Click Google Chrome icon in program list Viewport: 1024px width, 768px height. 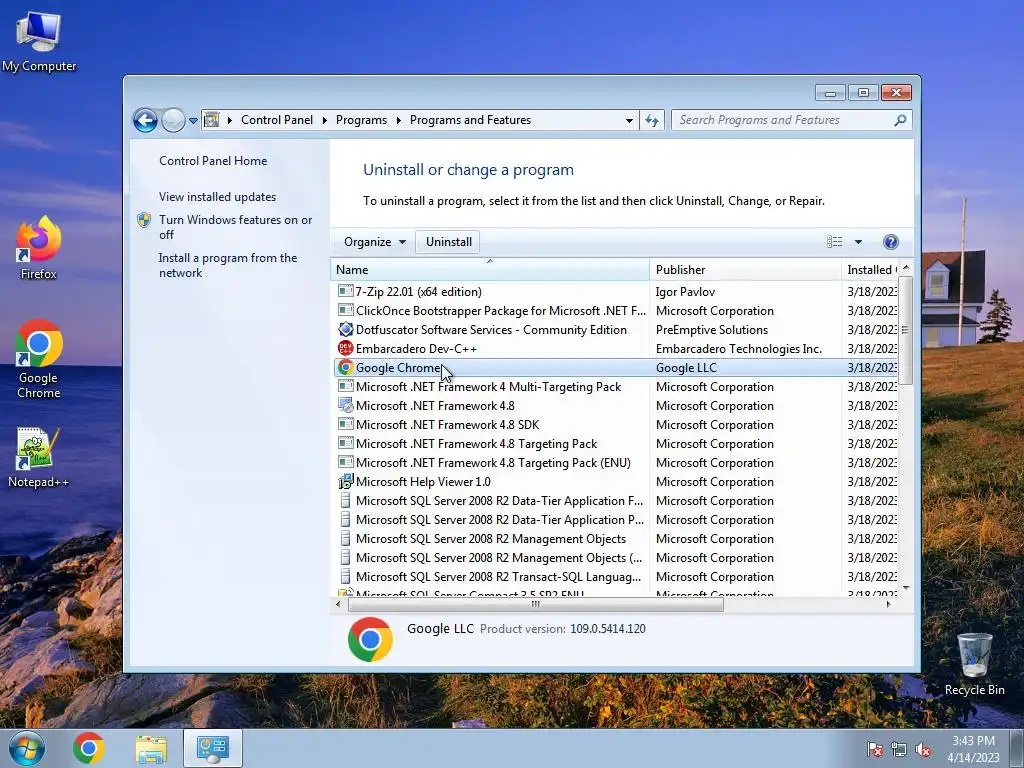[x=345, y=367]
